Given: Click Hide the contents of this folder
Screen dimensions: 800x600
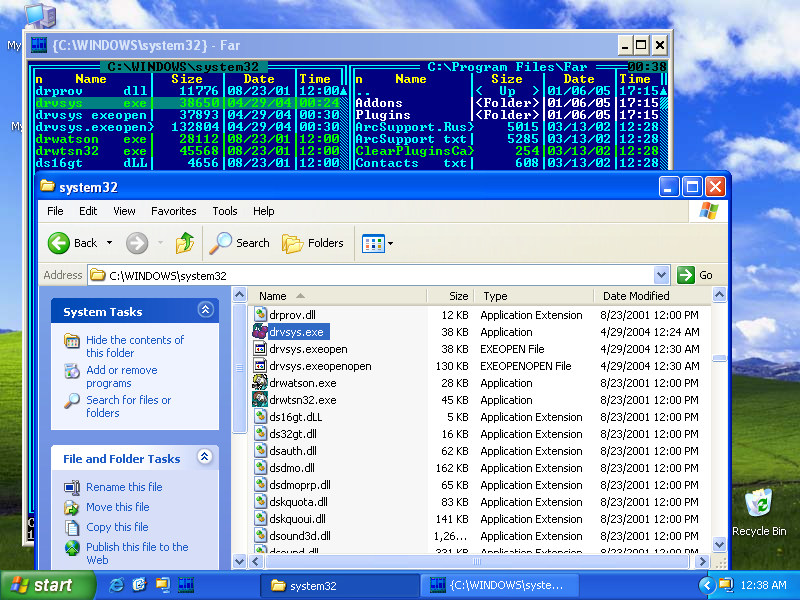Looking at the screenshot, I should (135, 346).
